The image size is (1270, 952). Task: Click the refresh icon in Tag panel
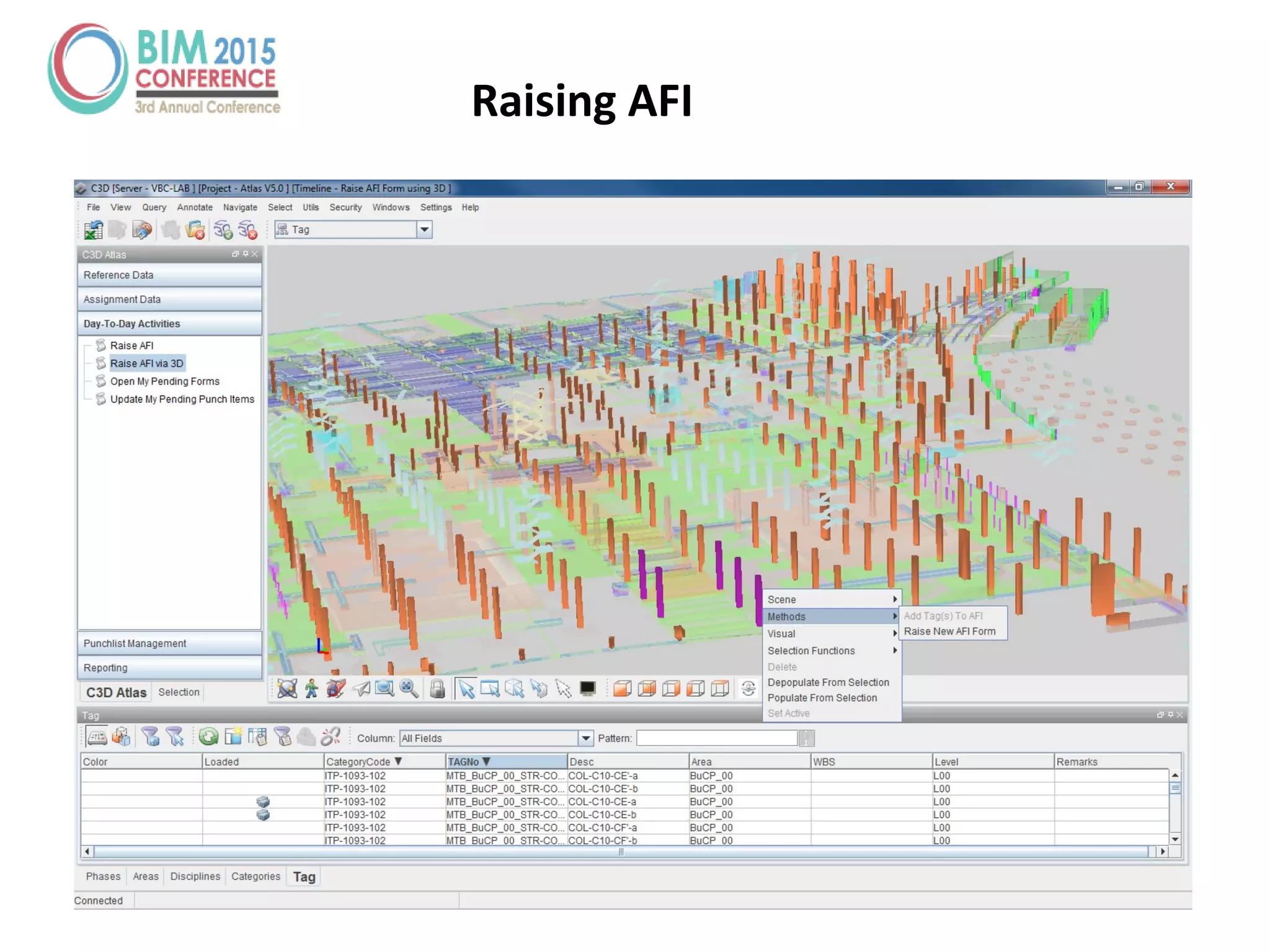pyautogui.click(x=209, y=736)
